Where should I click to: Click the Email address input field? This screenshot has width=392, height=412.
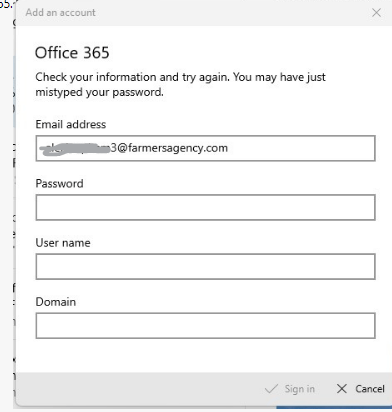[205, 148]
